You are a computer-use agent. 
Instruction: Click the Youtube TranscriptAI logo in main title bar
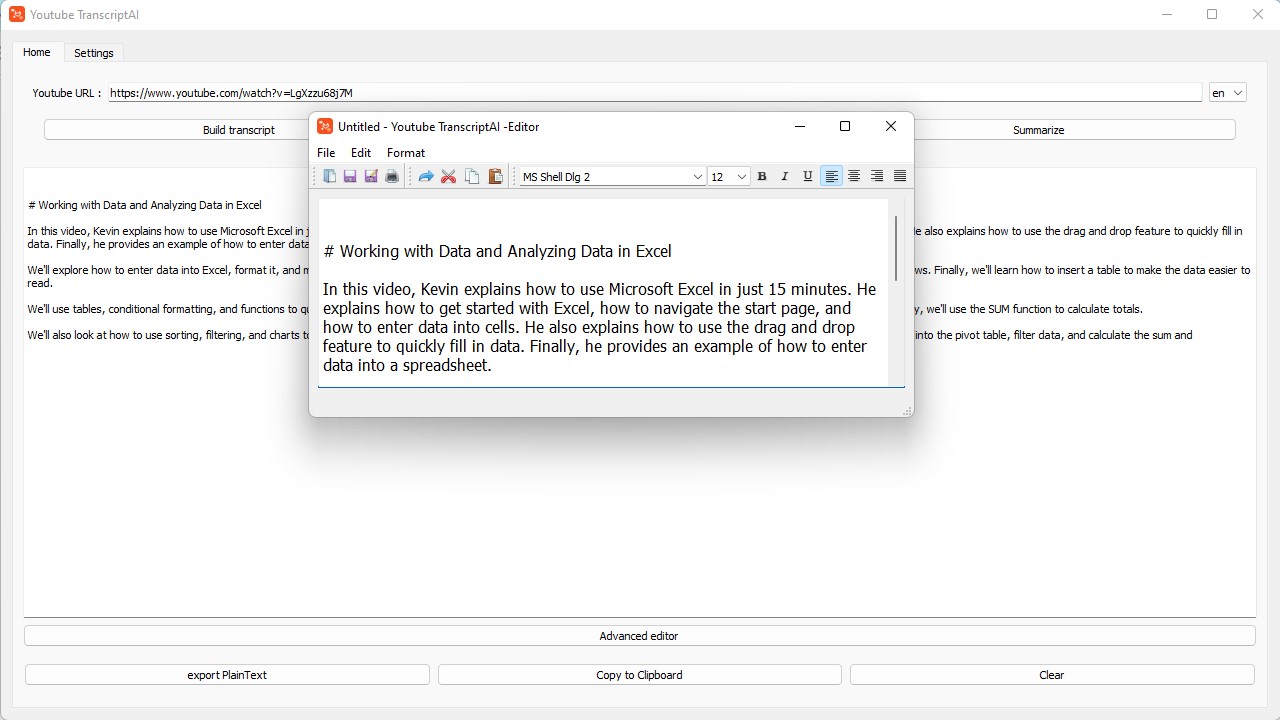click(x=17, y=14)
